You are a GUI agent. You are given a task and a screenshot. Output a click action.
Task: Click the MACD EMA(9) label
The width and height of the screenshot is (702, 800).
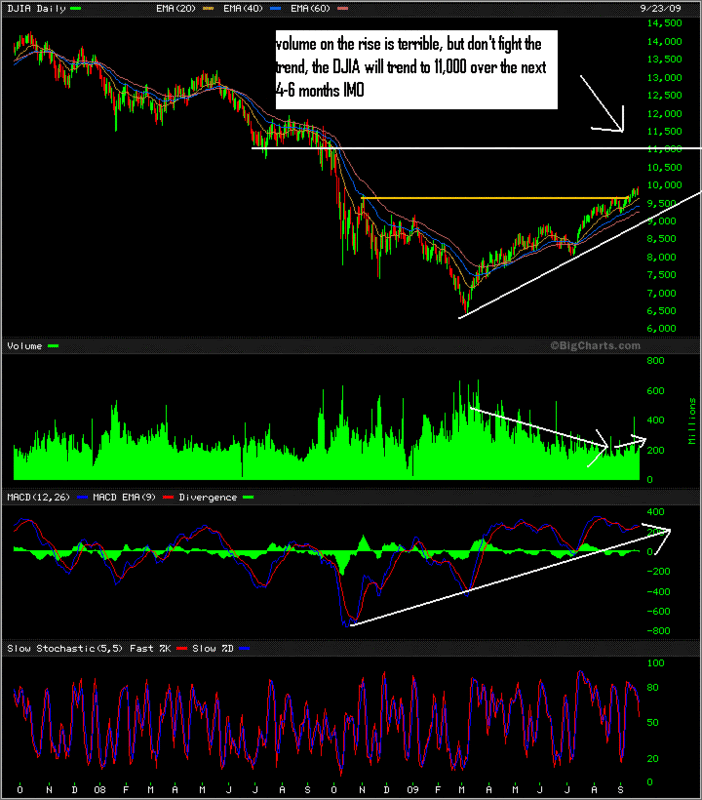pos(124,497)
